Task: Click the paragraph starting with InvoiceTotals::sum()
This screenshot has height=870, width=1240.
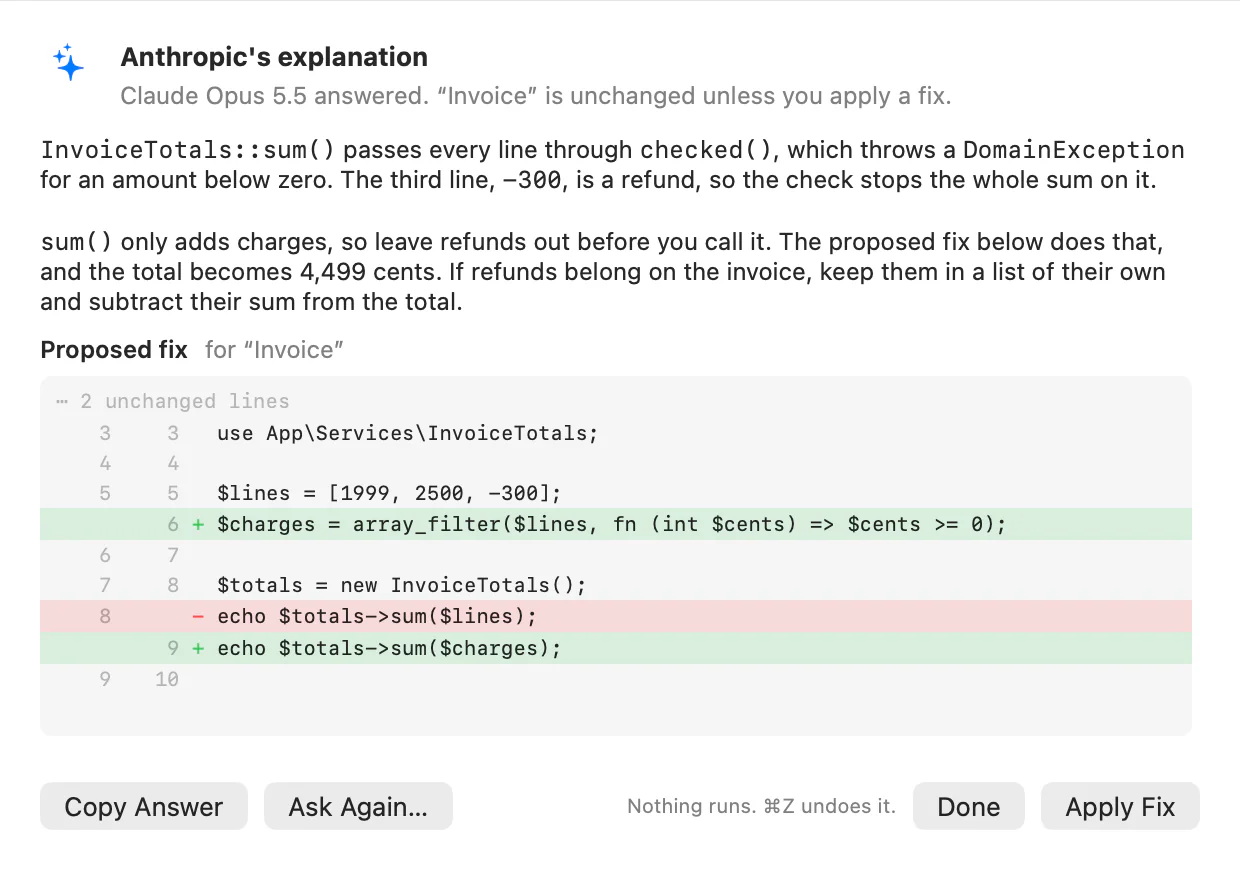Action: click(612, 165)
